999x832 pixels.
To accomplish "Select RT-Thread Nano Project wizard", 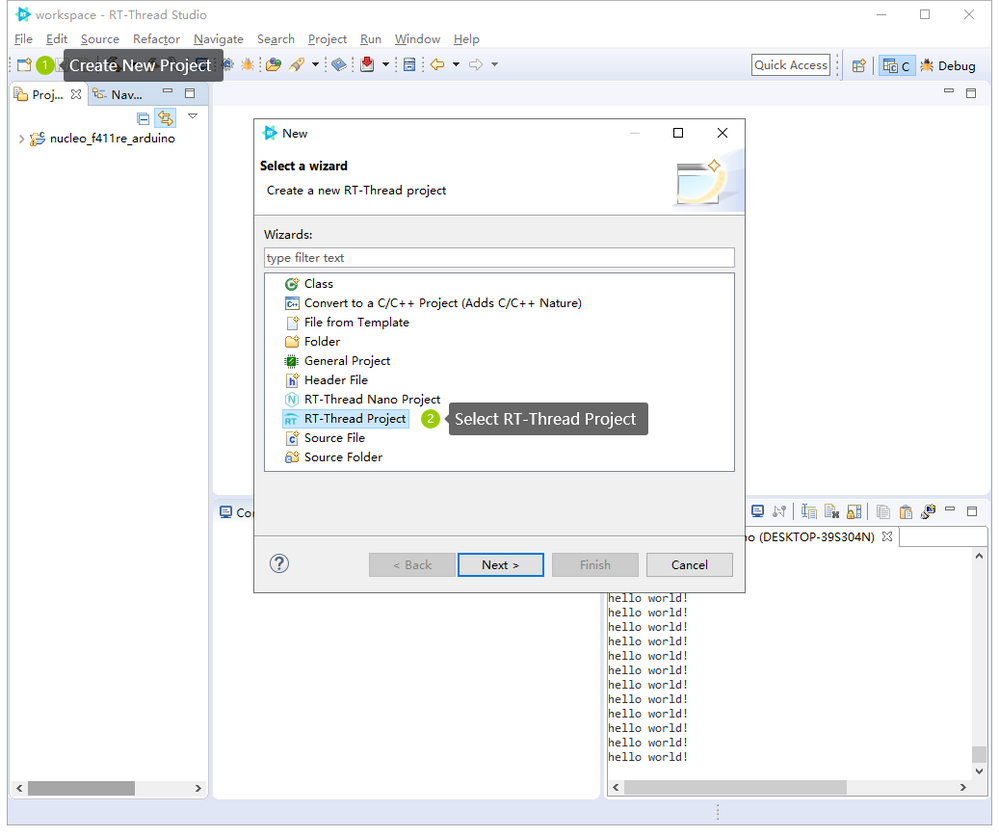I will 362,399.
